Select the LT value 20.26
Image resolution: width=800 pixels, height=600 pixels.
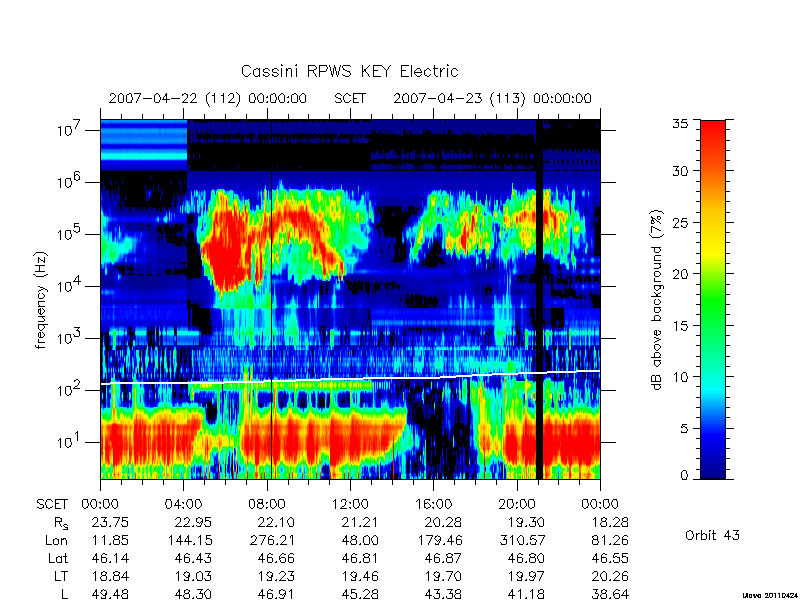pyautogui.click(x=609, y=576)
